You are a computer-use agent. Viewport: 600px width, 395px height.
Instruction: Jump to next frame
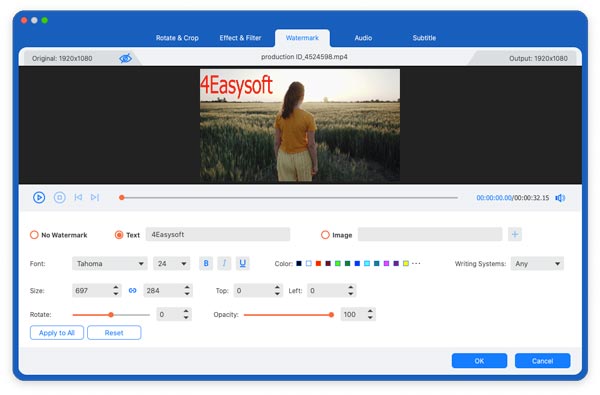95,197
